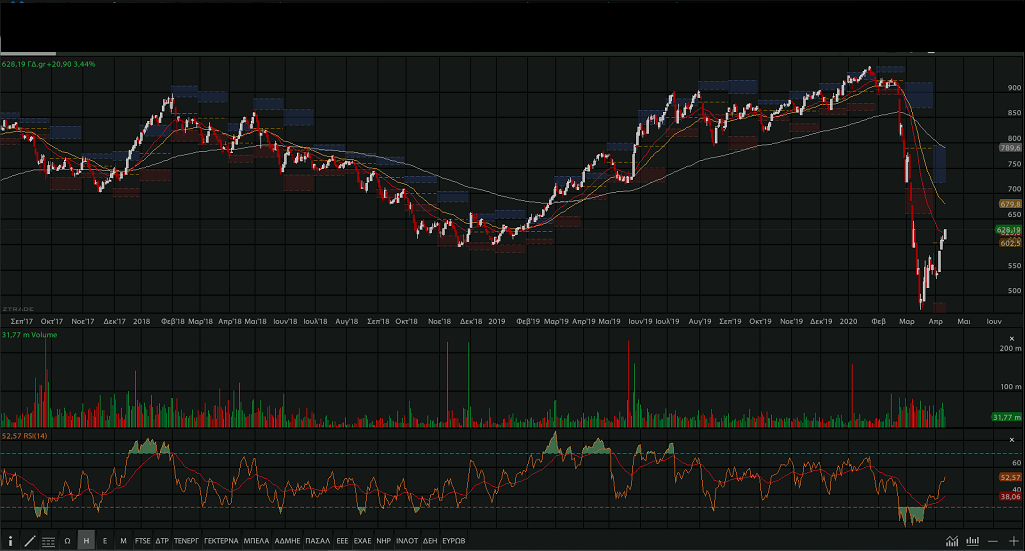Pick the ΑΔΜΗΕ symbol shortcut
Screen dimensions: 1025x551
coord(288,541)
